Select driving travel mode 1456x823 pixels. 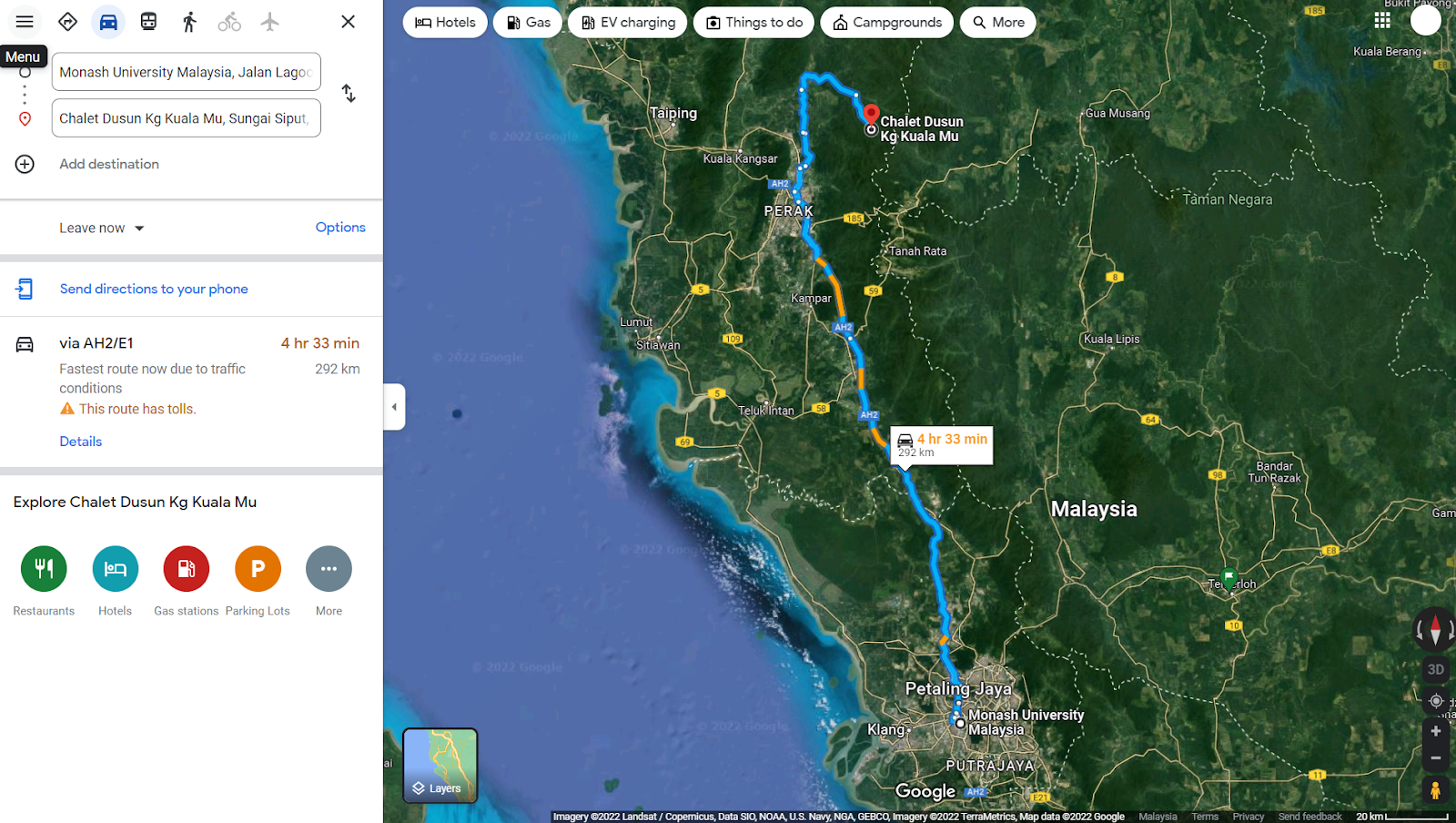click(108, 22)
